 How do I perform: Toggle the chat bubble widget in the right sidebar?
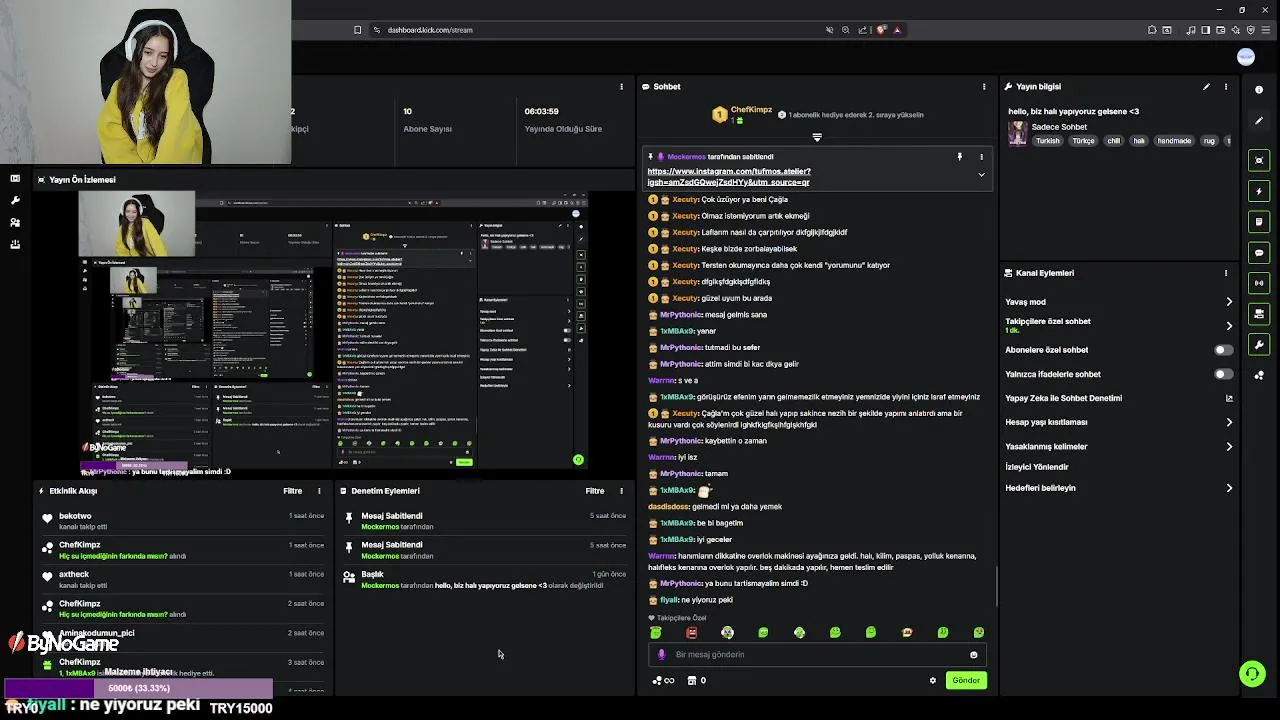click(1259, 253)
